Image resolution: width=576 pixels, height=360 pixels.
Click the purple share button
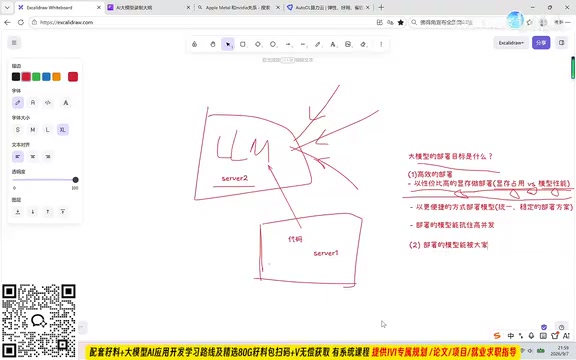point(541,43)
